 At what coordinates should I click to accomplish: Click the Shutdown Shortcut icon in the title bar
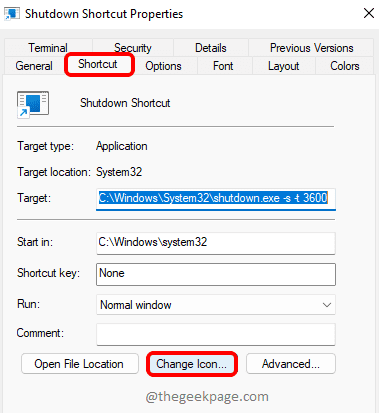[12, 14]
